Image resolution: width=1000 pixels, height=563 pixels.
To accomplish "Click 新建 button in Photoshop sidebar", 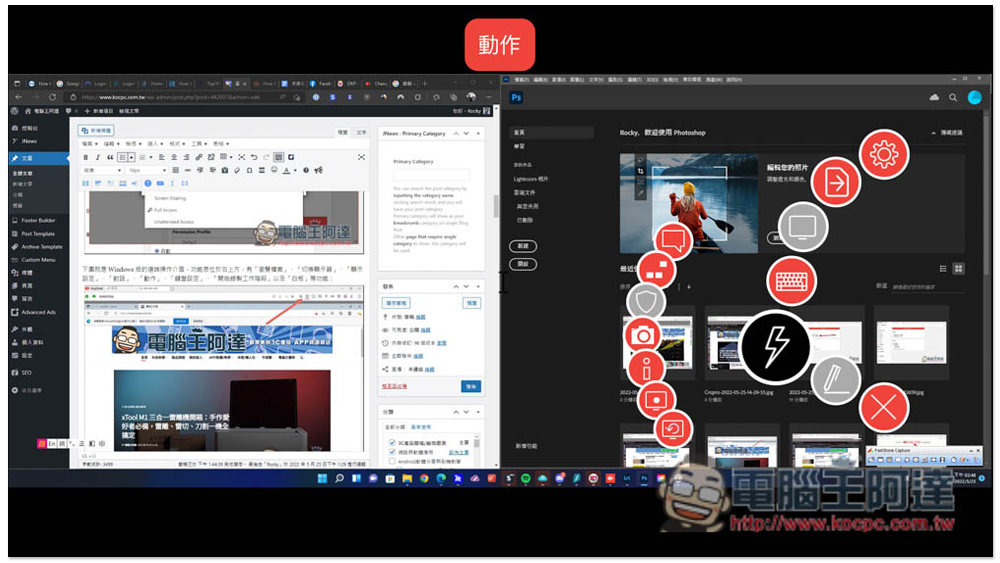I will coord(523,246).
